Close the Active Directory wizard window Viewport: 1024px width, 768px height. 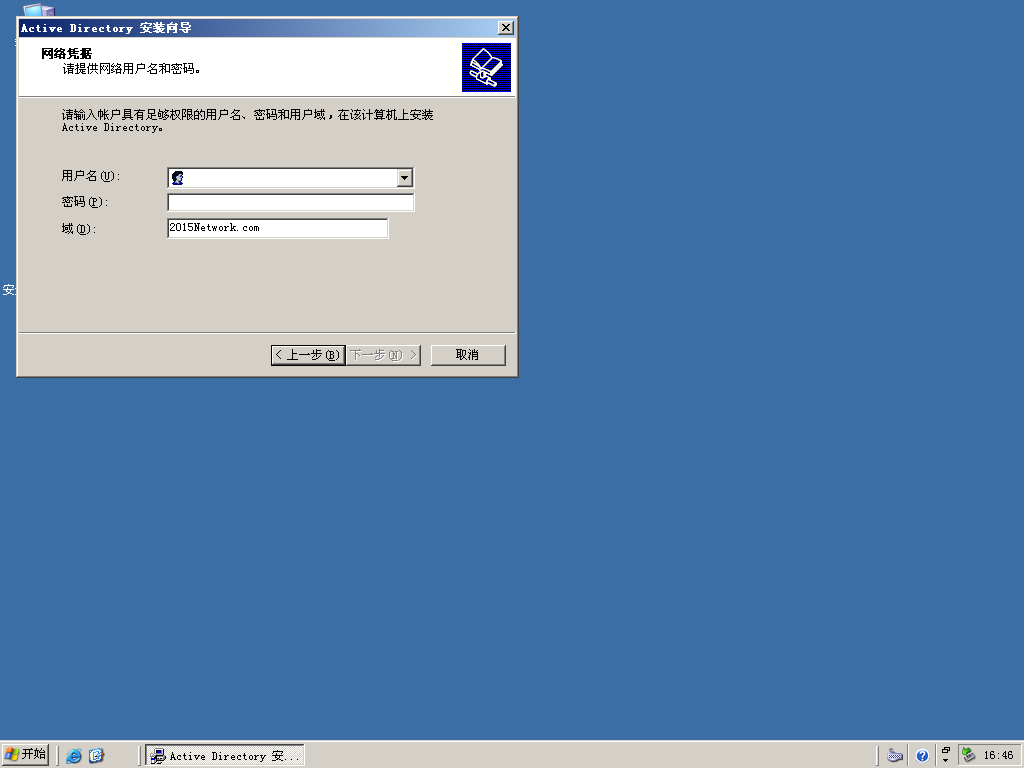(505, 27)
